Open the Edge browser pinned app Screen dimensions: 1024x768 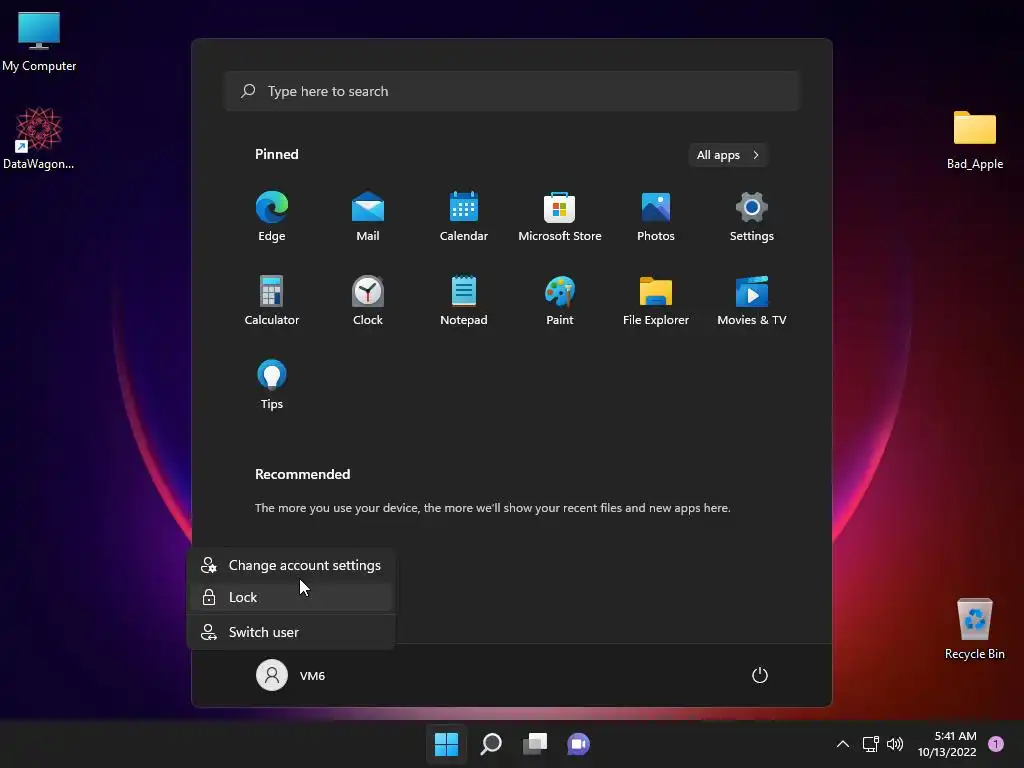point(272,216)
